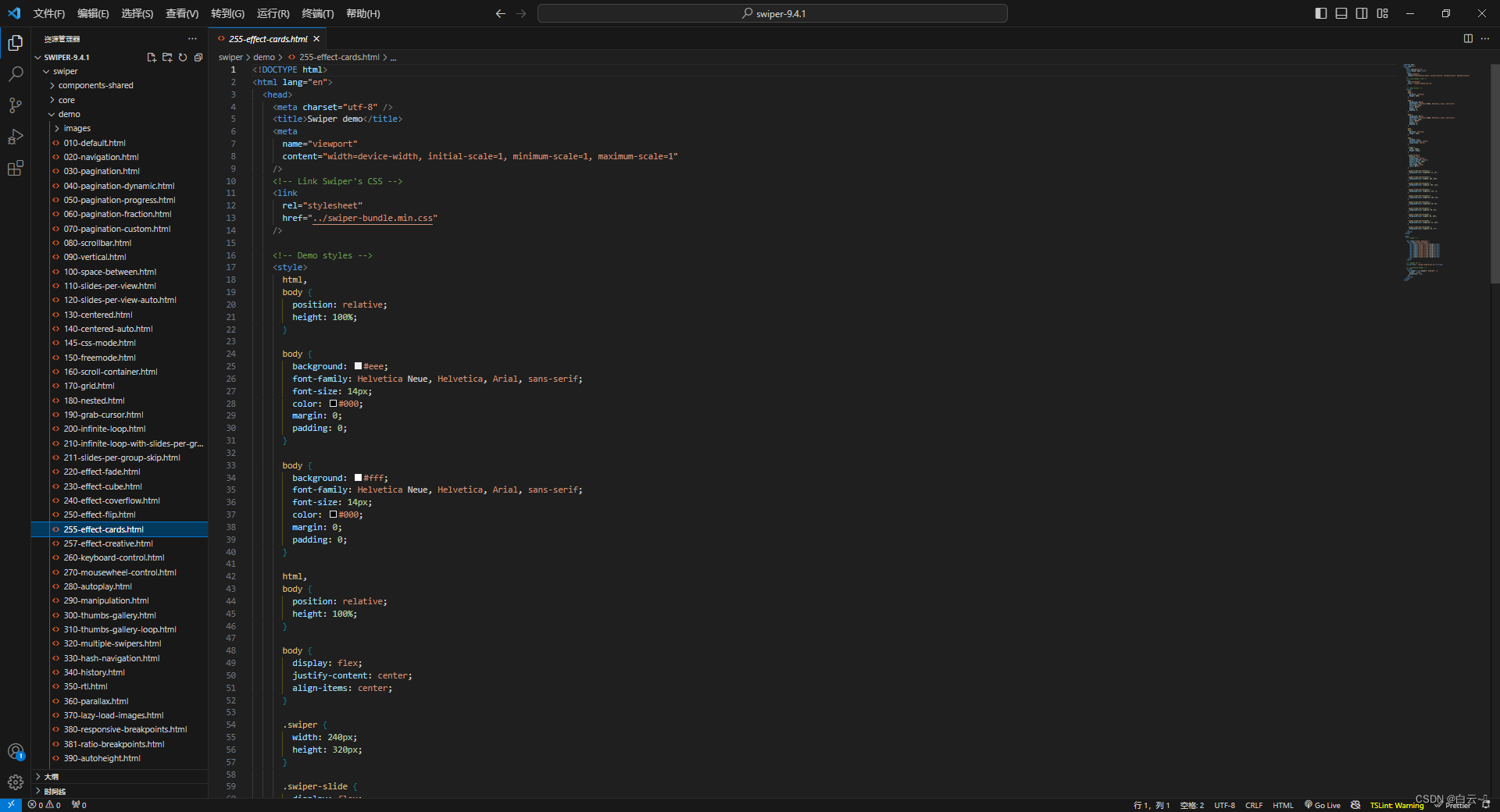Click the New Folder icon in explorer header
The width and height of the screenshot is (1500, 812).
[x=167, y=57]
